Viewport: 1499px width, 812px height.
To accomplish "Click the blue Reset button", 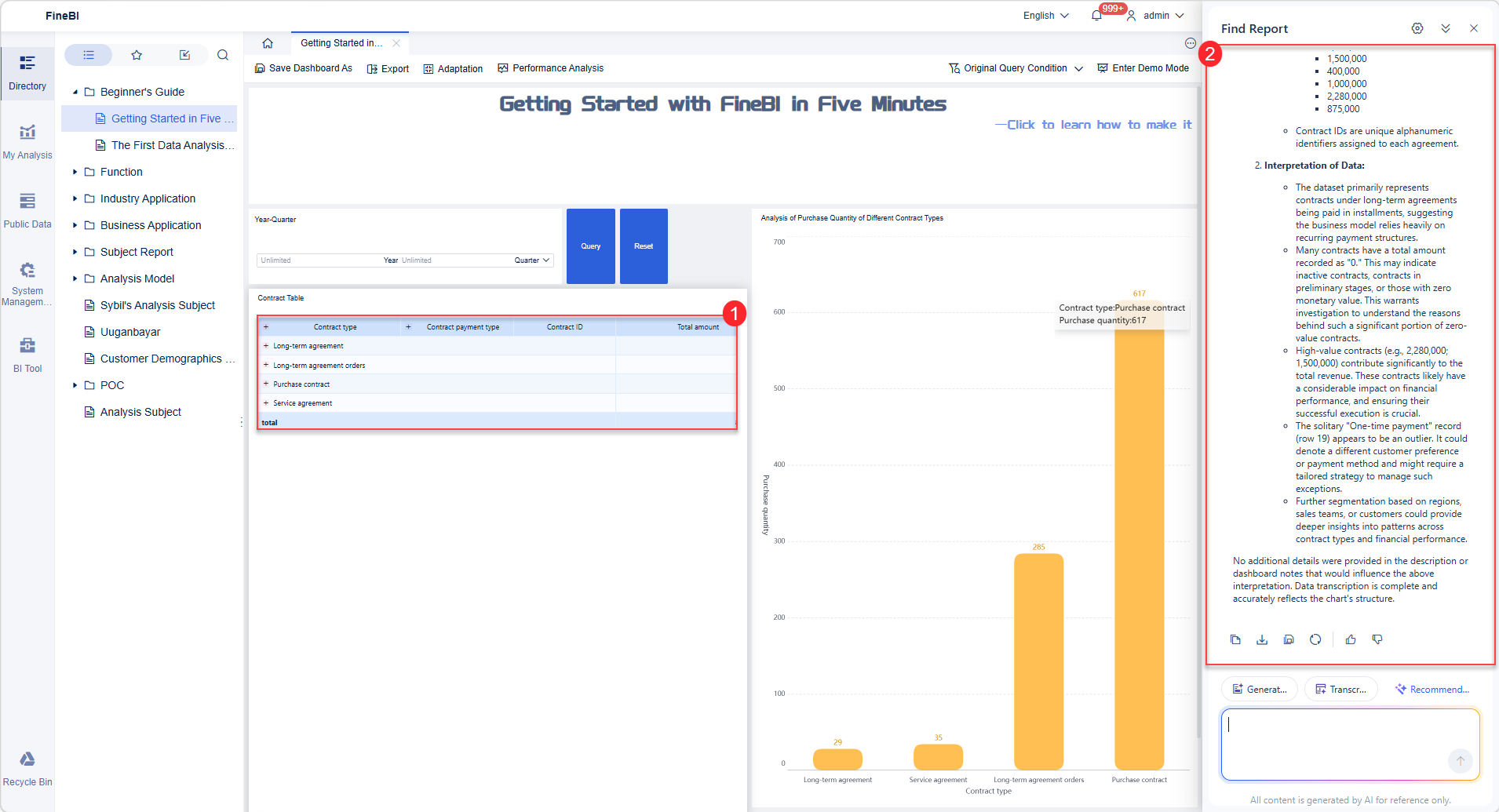I will (x=644, y=246).
